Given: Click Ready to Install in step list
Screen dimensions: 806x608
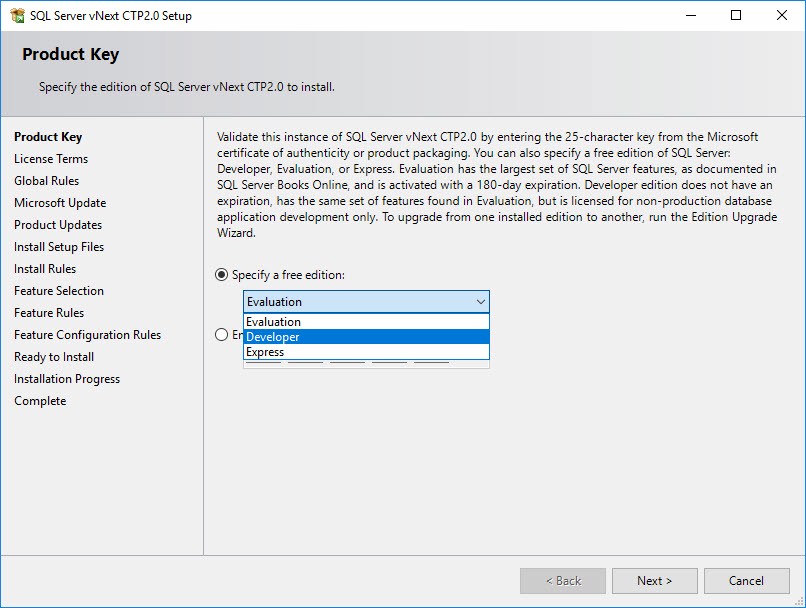Looking at the screenshot, I should click(54, 357).
